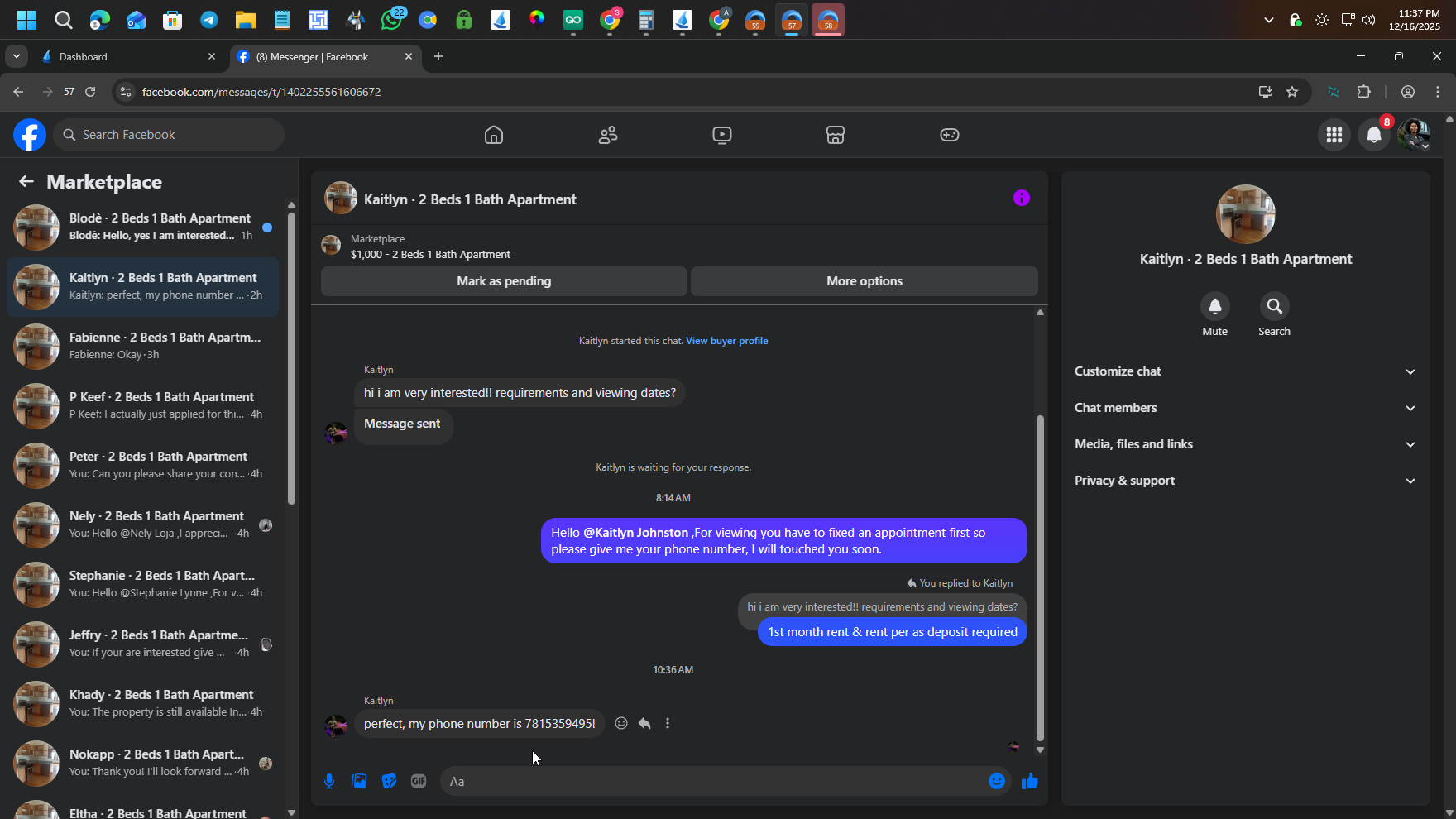Open Fabienne's apartment conversation
This screenshot has width=1456, height=819.
142,346
